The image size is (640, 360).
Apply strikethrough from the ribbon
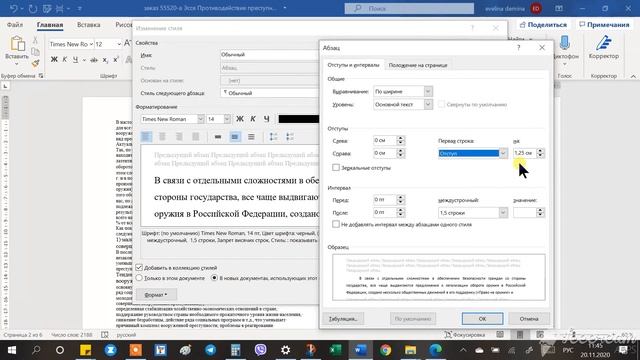click(x=94, y=60)
